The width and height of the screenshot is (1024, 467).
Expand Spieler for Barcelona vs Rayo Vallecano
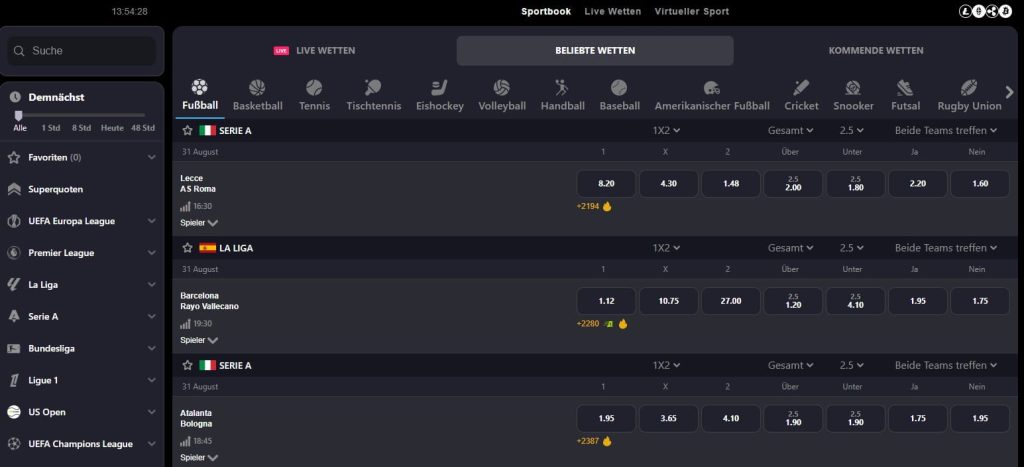pos(199,340)
